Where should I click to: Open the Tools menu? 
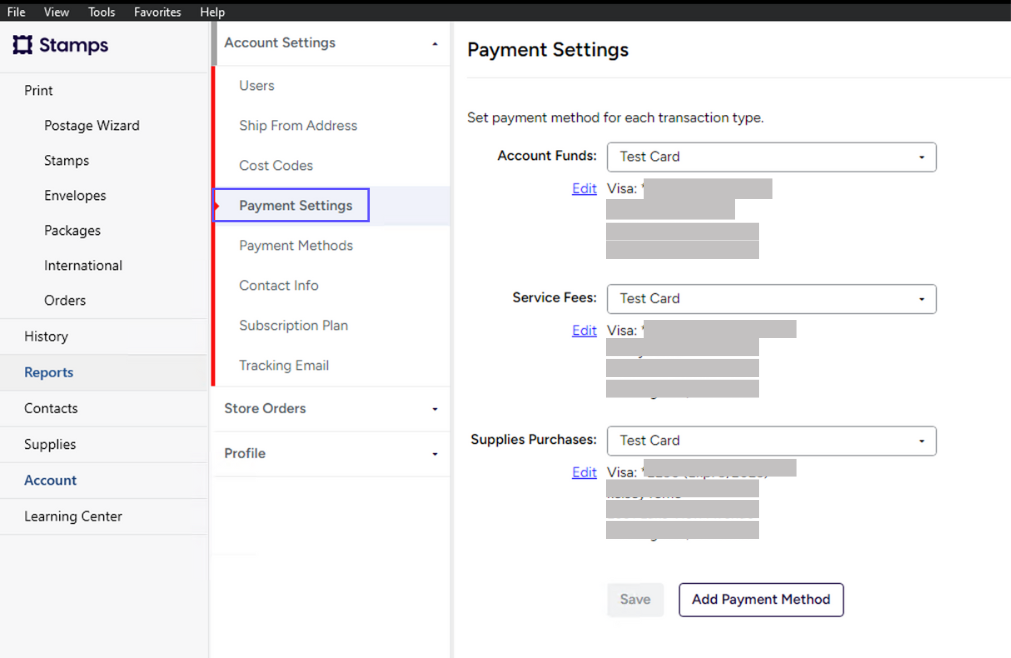coord(101,12)
